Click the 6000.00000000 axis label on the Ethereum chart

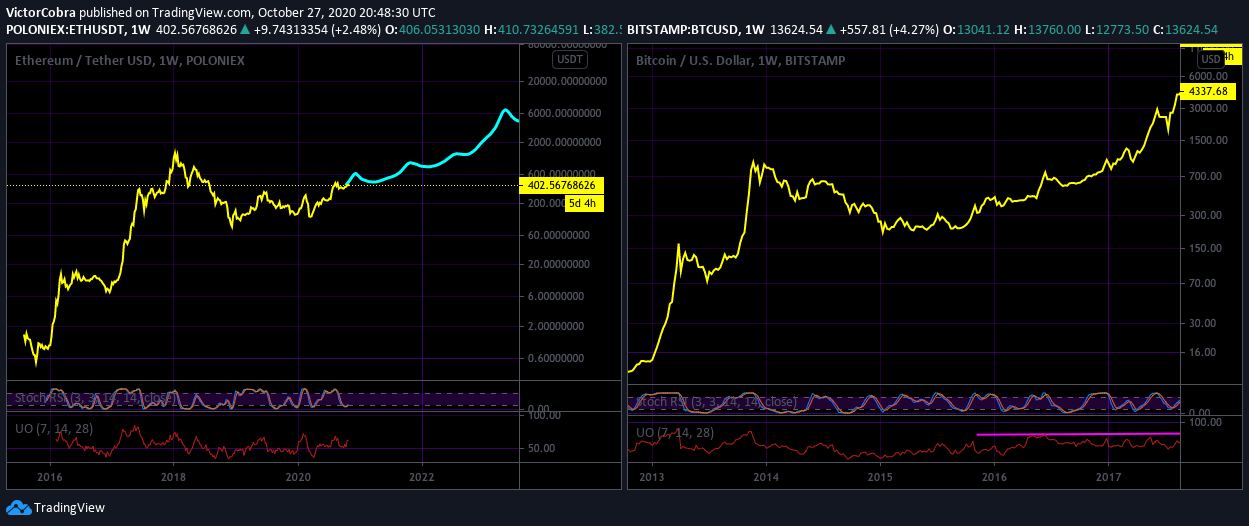tap(565, 113)
